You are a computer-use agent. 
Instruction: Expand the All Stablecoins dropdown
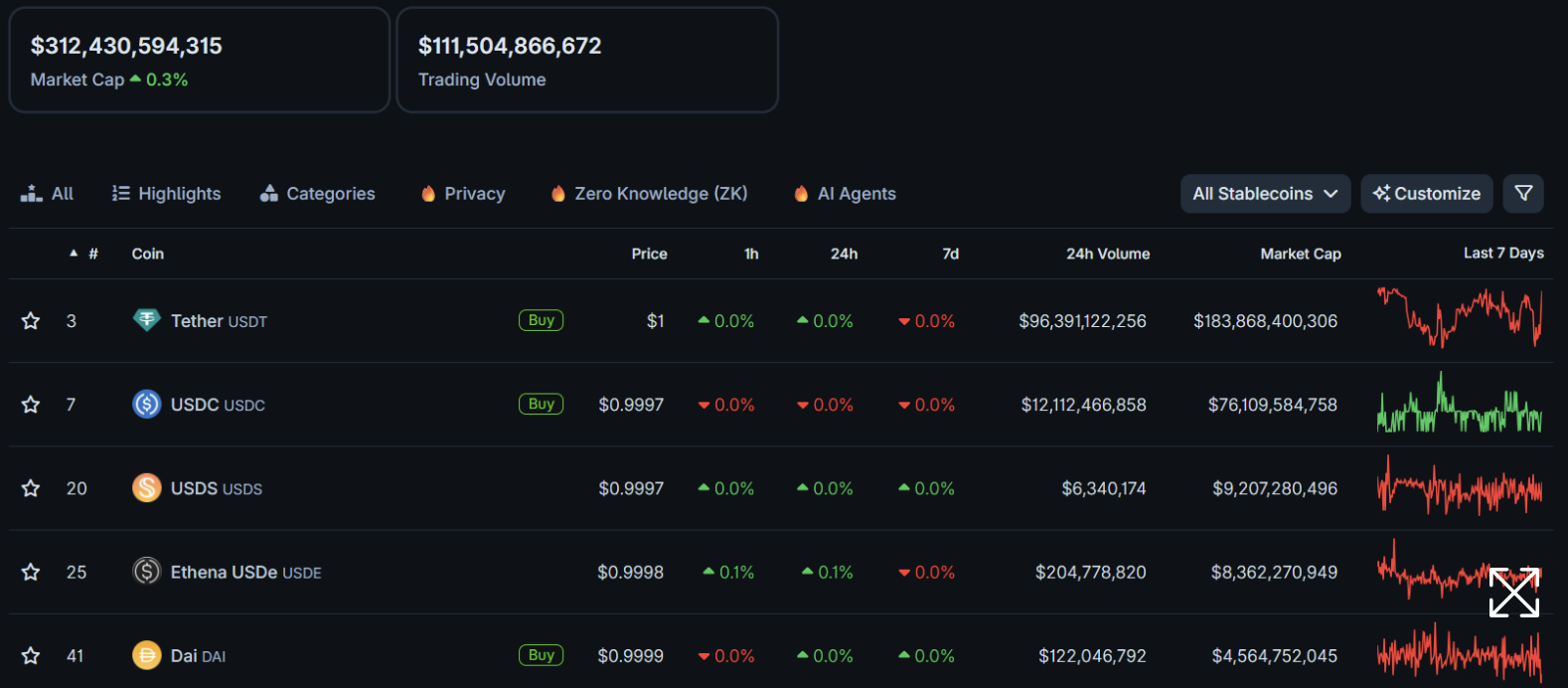point(1264,194)
